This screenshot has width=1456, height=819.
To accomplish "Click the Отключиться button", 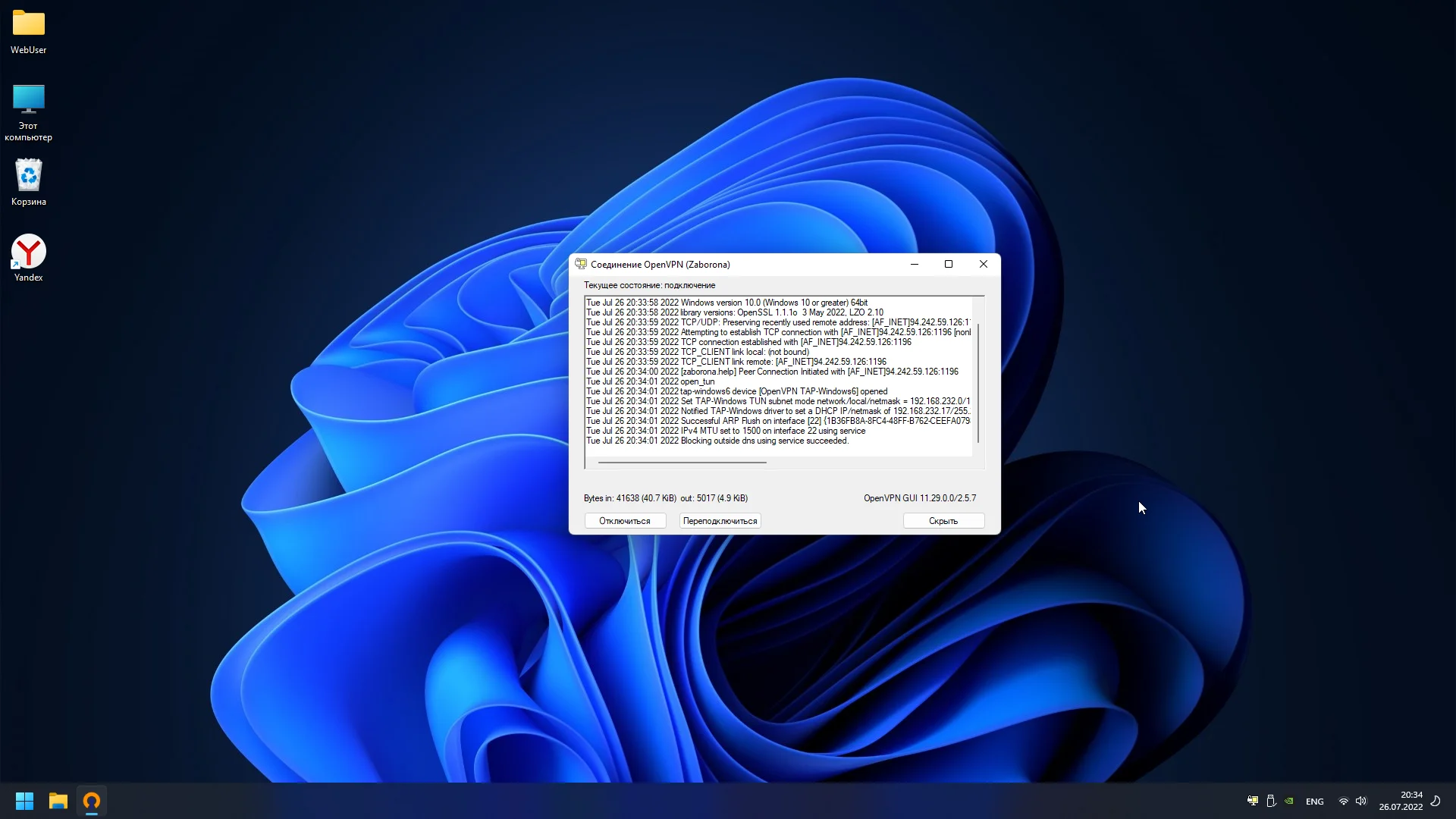I will point(625,521).
